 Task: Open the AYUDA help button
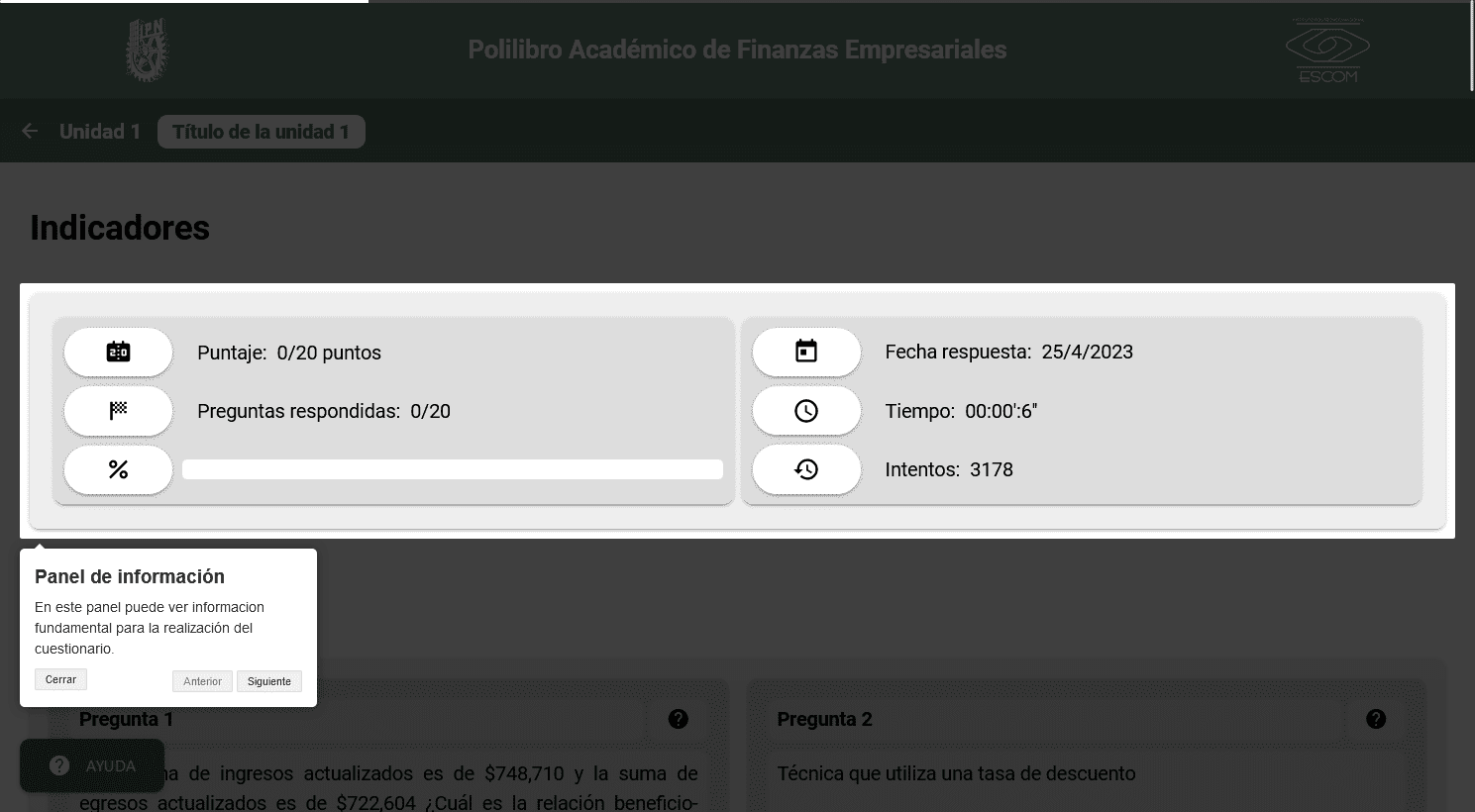click(x=92, y=765)
